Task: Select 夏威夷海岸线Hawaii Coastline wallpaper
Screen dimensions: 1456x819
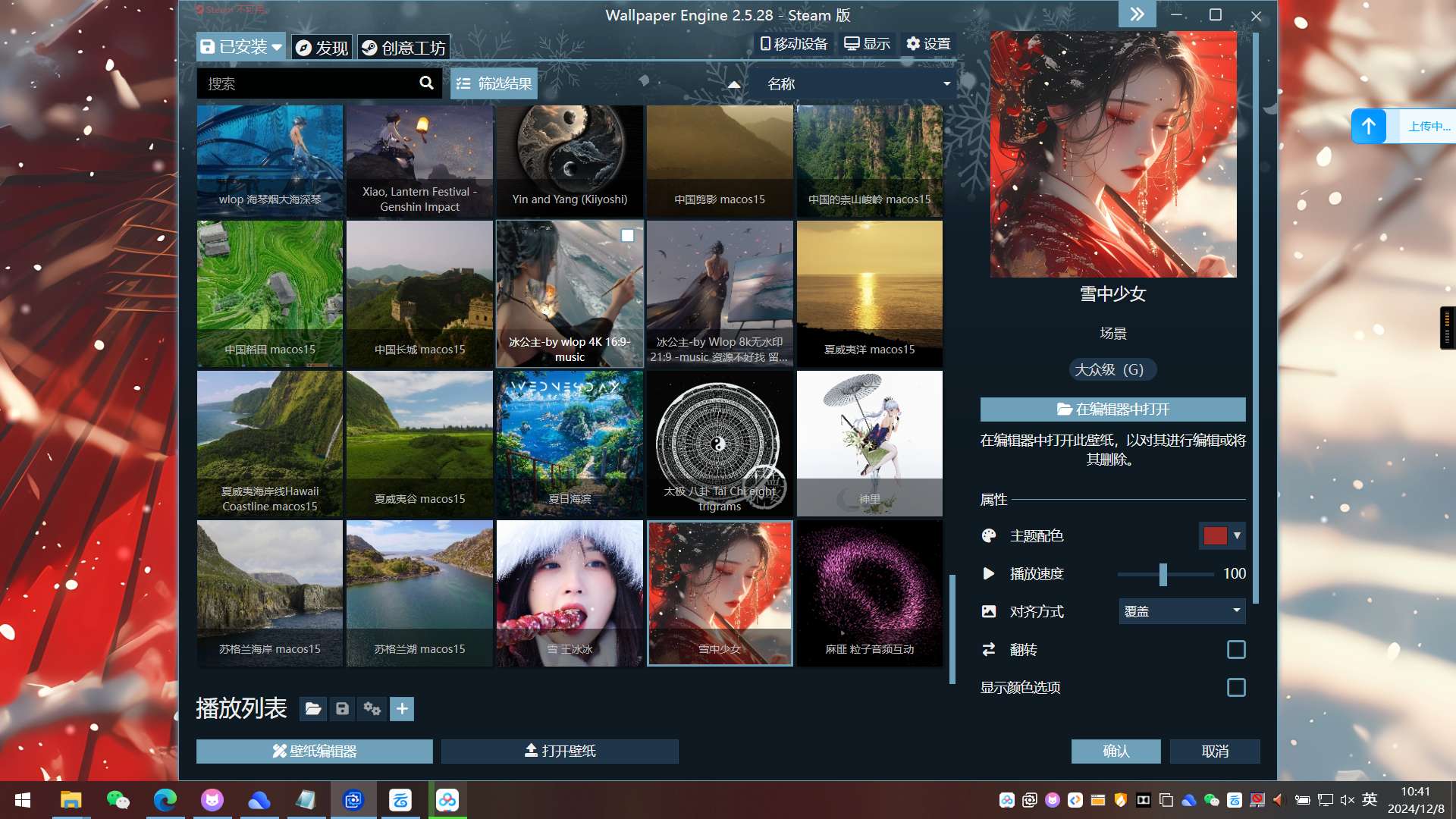Action: click(x=269, y=444)
